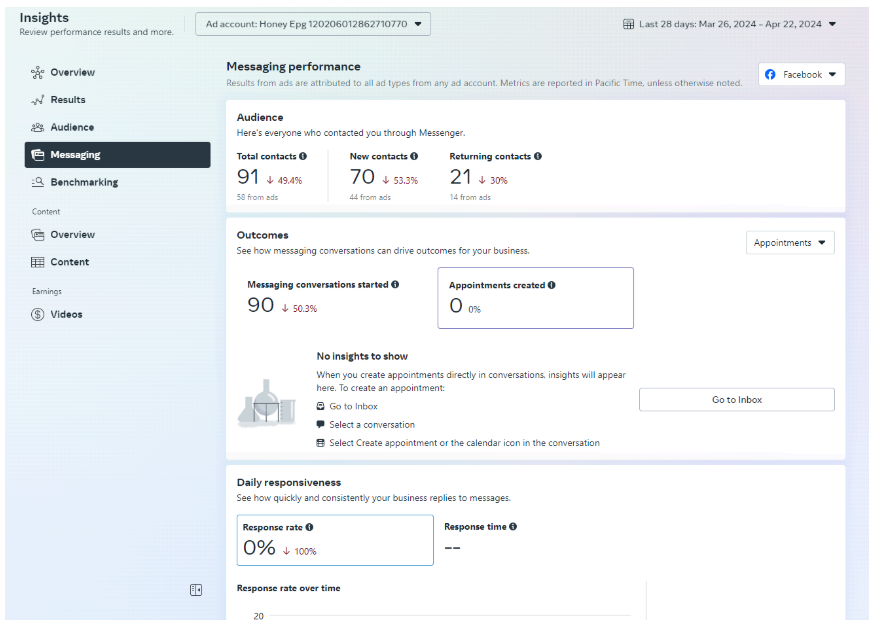The height and width of the screenshot is (633, 890).
Task: Click the info icon beside New contacts
Action: coord(414,157)
